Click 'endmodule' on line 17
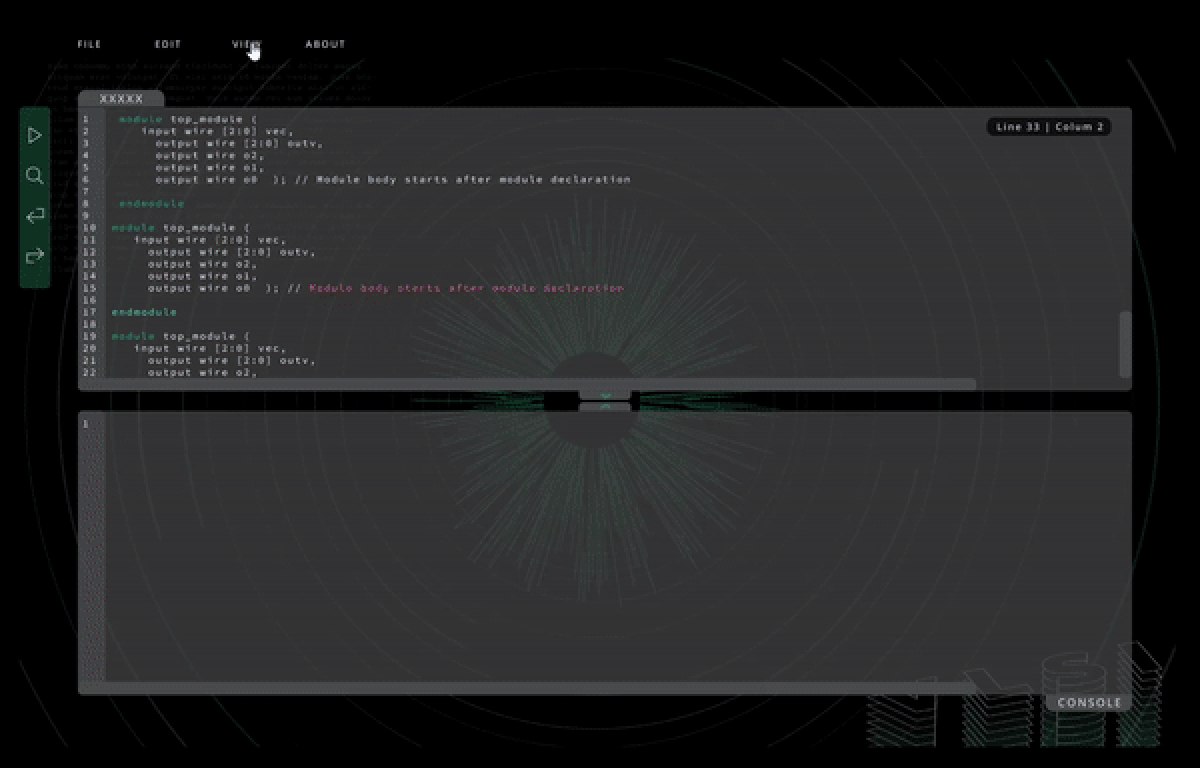The image size is (1200, 768). tap(144, 312)
